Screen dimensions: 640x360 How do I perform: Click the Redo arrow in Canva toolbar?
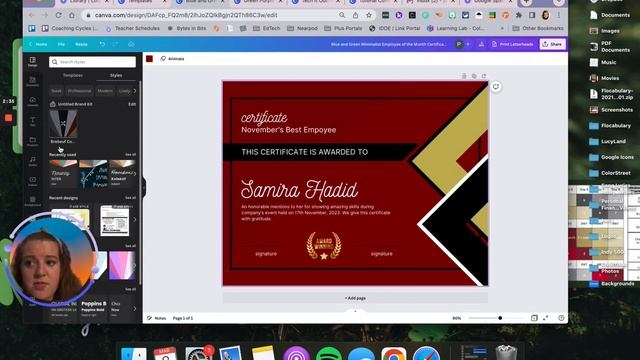116,44
